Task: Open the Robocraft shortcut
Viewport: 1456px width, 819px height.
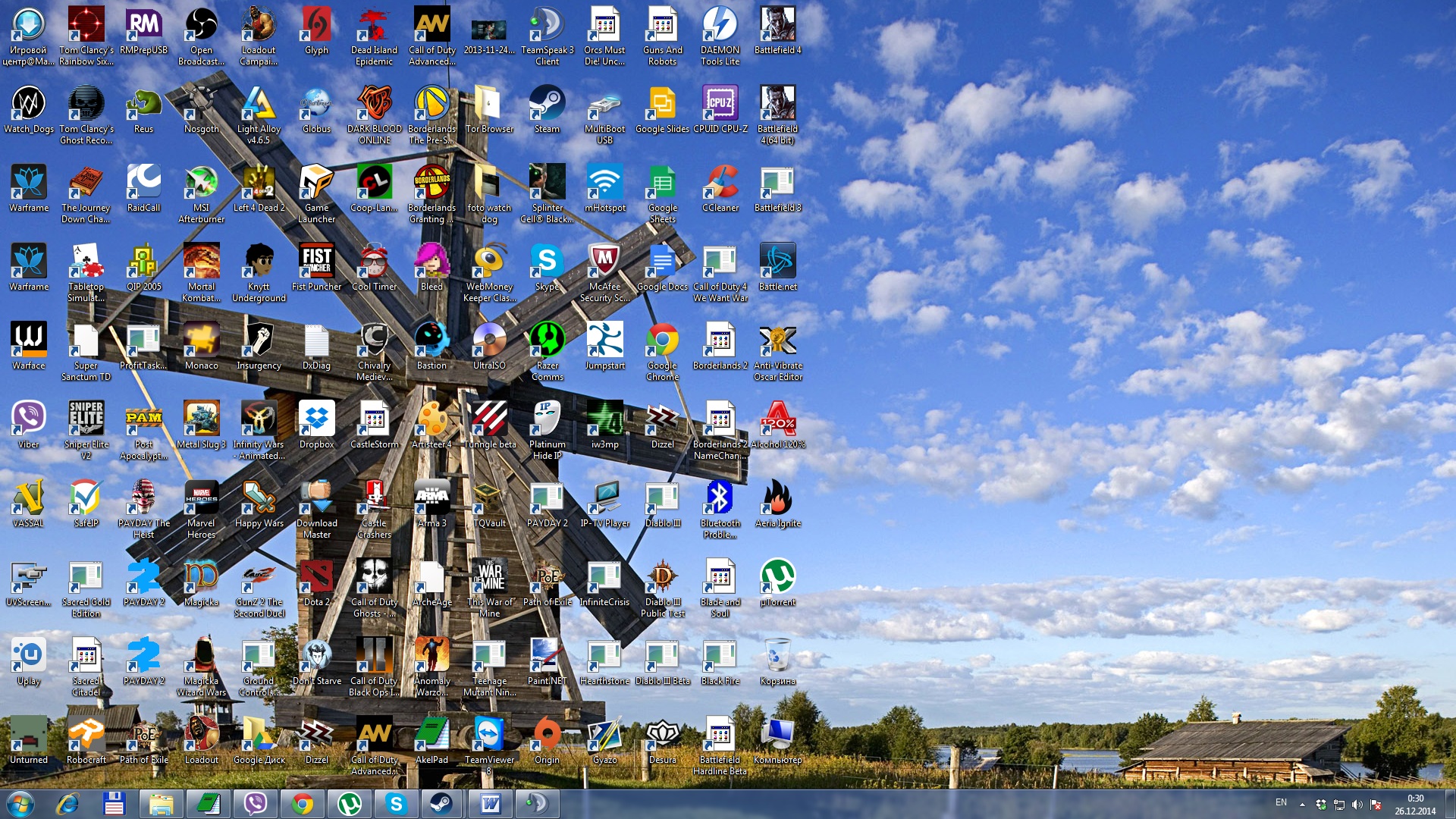Action: pos(86,741)
